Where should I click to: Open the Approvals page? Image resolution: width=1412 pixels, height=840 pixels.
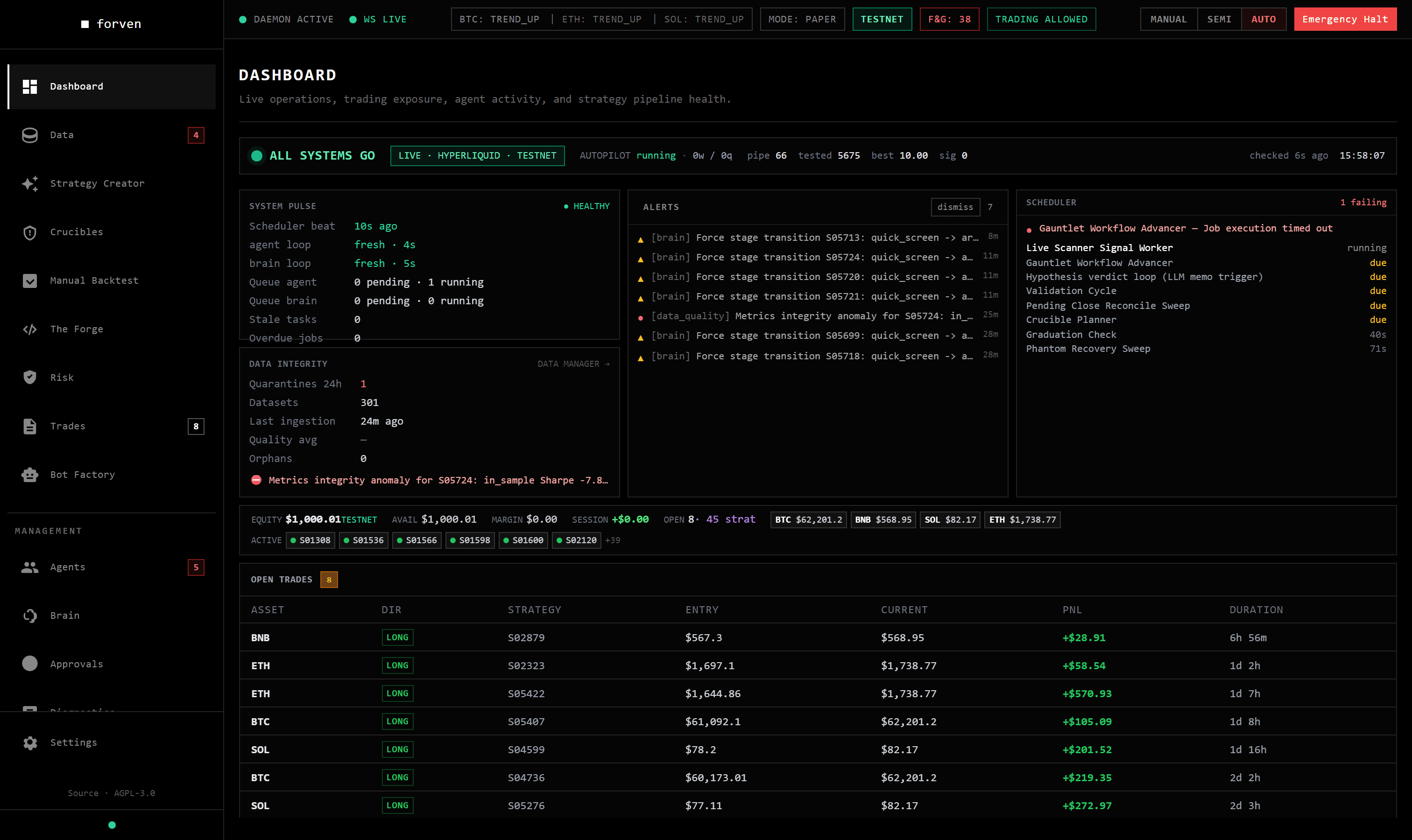(112, 664)
